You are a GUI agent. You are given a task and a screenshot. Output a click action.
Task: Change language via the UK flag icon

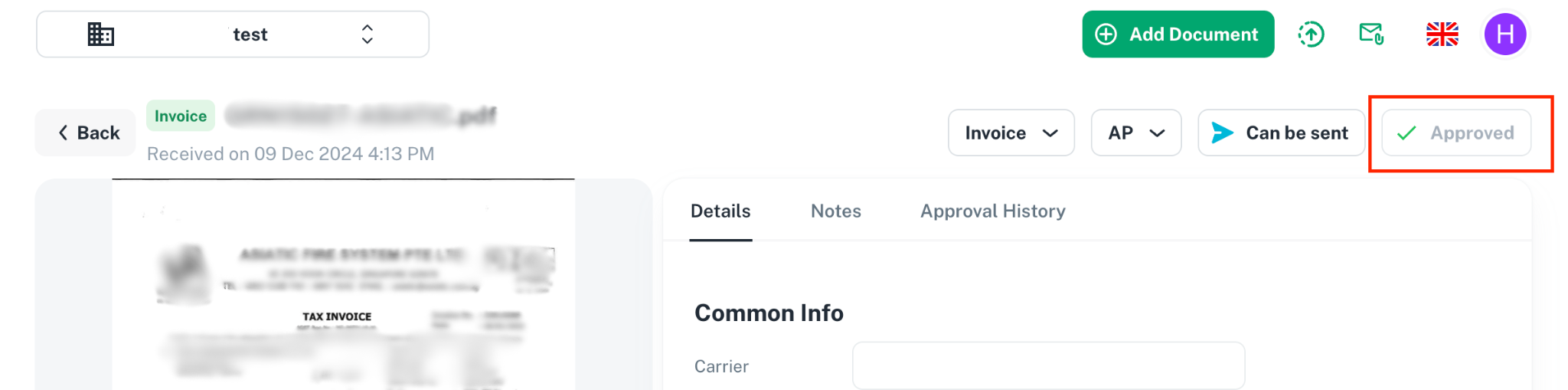coord(1442,34)
